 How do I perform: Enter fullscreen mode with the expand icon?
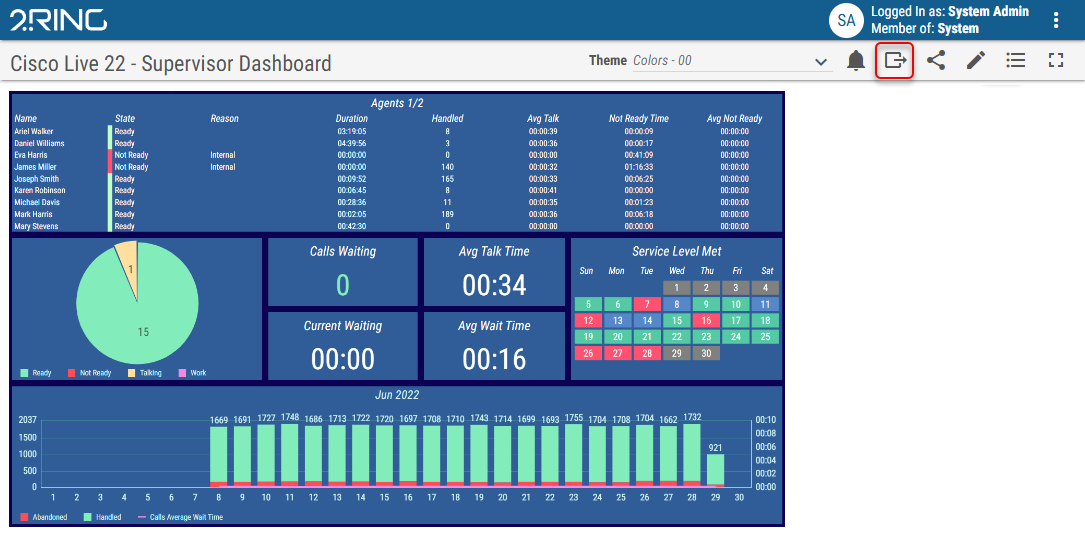[x=1056, y=61]
